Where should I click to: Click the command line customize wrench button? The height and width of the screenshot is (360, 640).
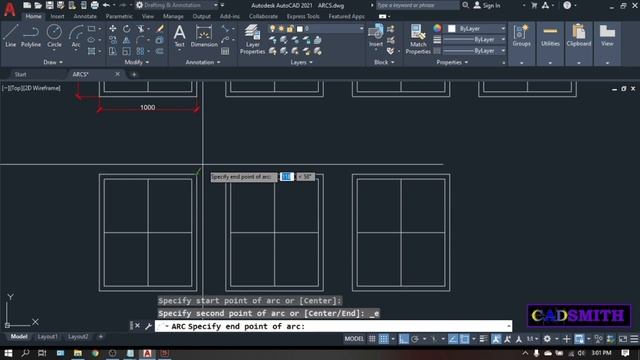click(x=148, y=326)
